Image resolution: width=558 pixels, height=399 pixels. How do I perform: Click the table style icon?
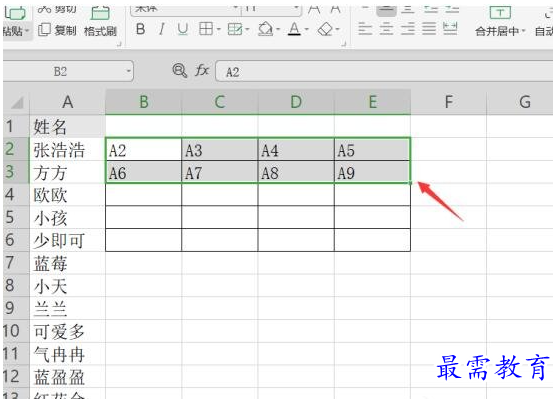235,29
